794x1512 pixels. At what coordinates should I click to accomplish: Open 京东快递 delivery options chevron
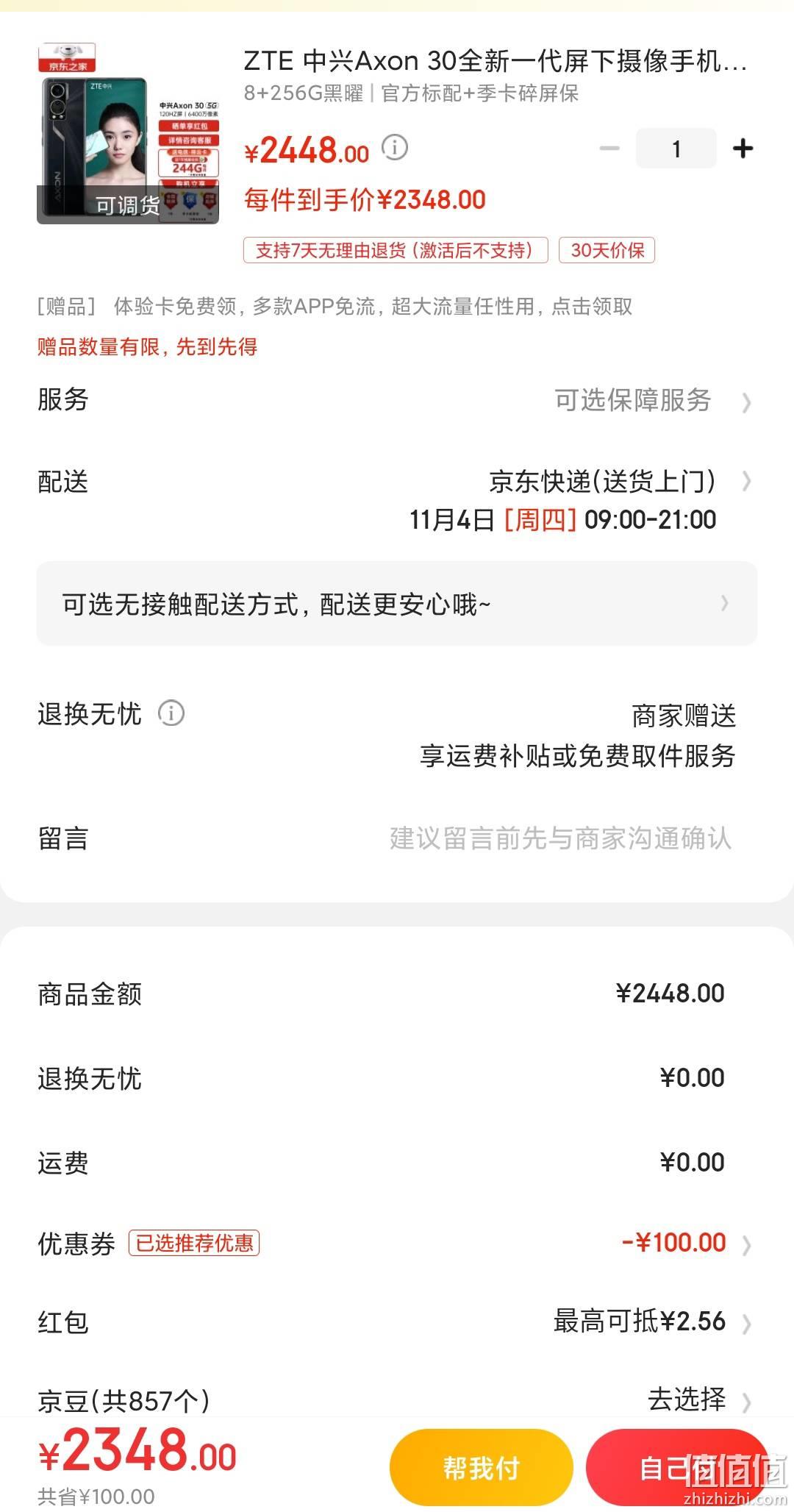point(747,482)
